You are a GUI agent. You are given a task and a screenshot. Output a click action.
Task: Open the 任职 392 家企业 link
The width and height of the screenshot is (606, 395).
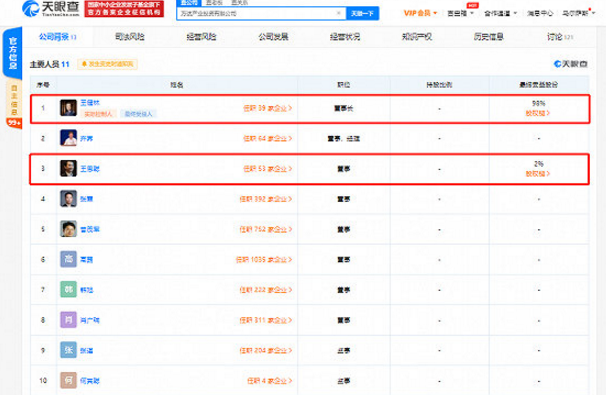(x=266, y=199)
